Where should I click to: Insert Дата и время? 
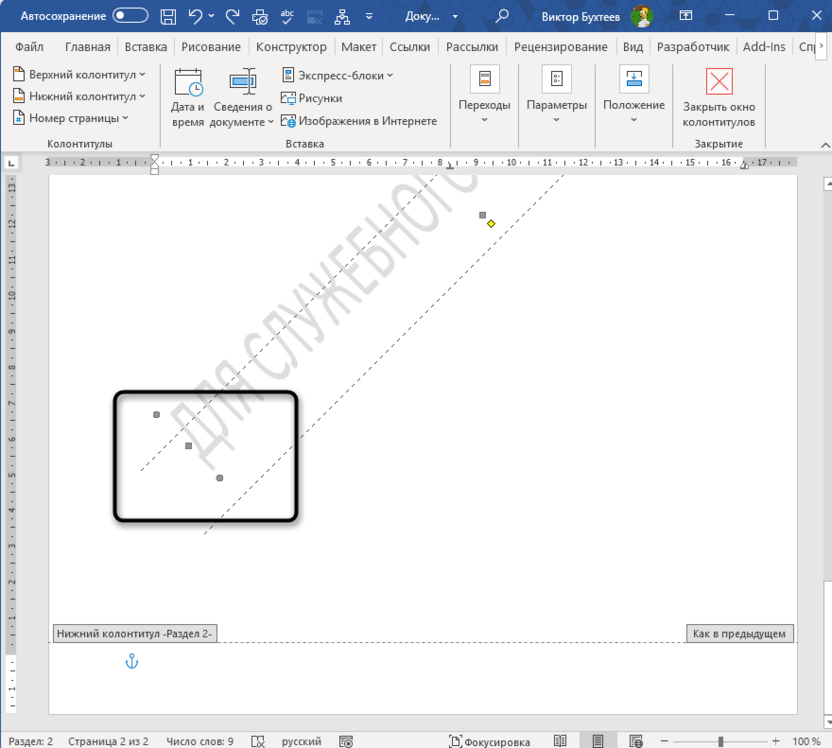(x=187, y=98)
